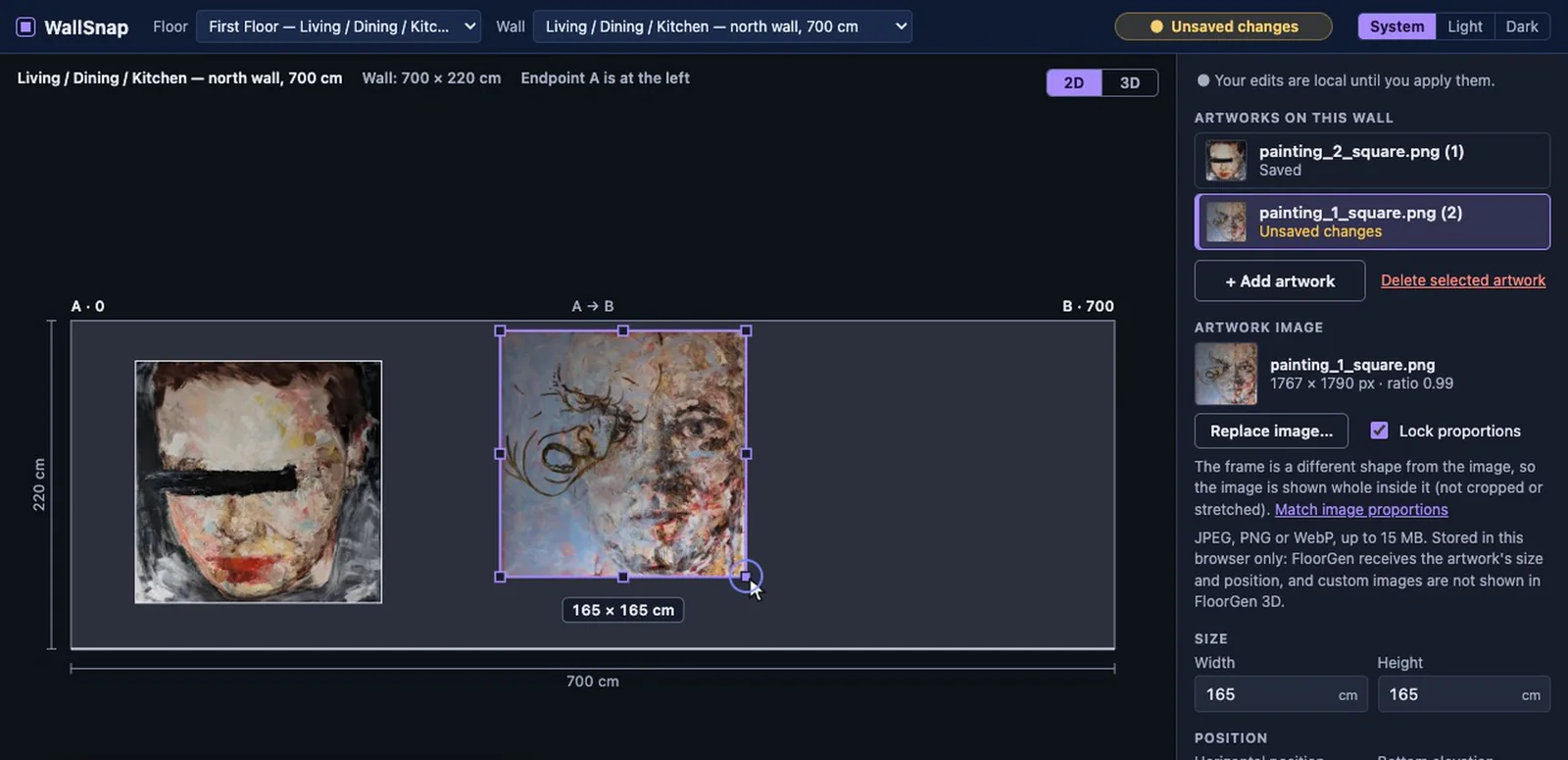This screenshot has width=1568, height=760.
Task: Click the Unsaved changes status pill
Action: (x=1223, y=26)
